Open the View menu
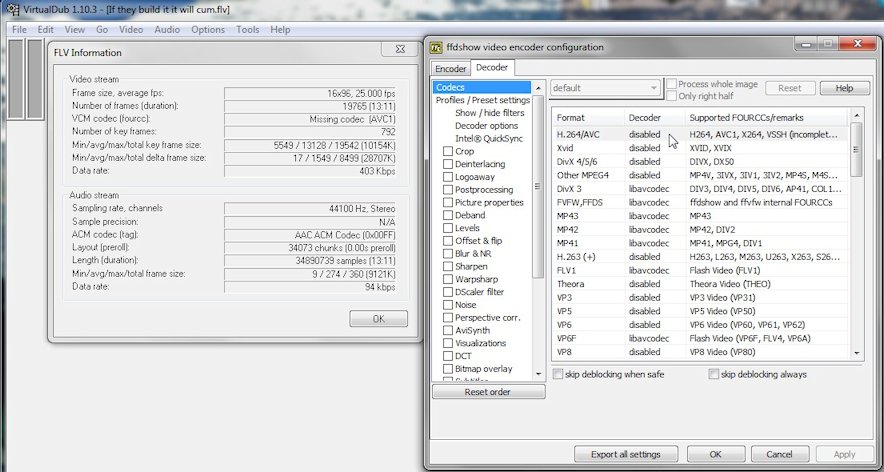The image size is (884, 472). (74, 29)
